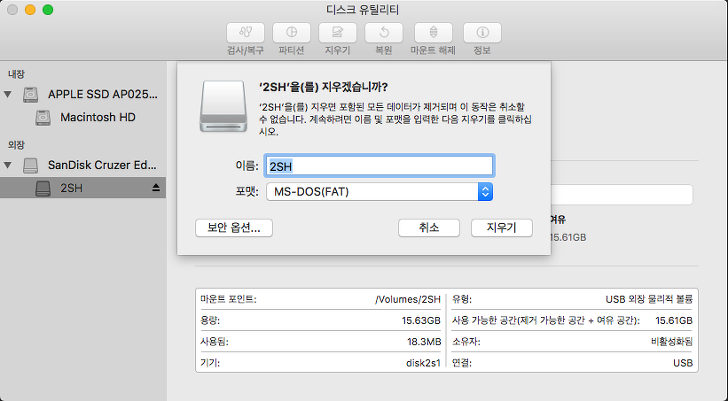Confirm erase with 지우기 dialog button
The height and width of the screenshot is (401, 728).
click(x=501, y=228)
